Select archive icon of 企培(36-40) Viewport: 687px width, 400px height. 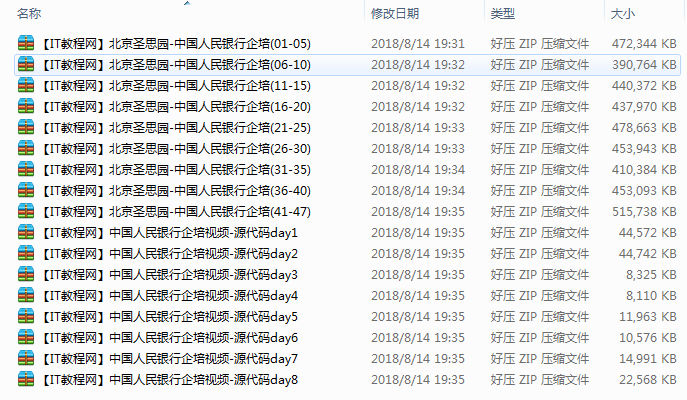pyautogui.click(x=26, y=190)
